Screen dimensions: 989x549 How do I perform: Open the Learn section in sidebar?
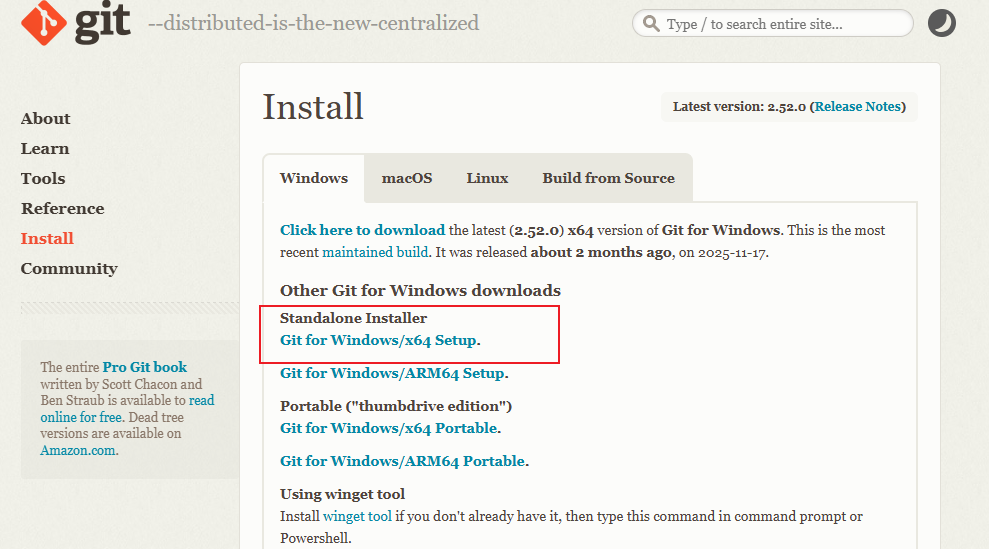pyautogui.click(x=45, y=149)
